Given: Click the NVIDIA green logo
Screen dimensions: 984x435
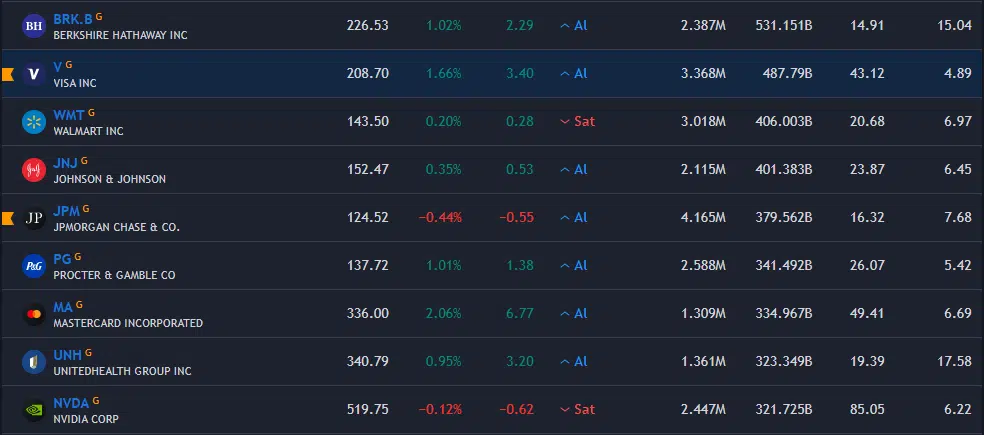Looking at the screenshot, I should (34, 410).
